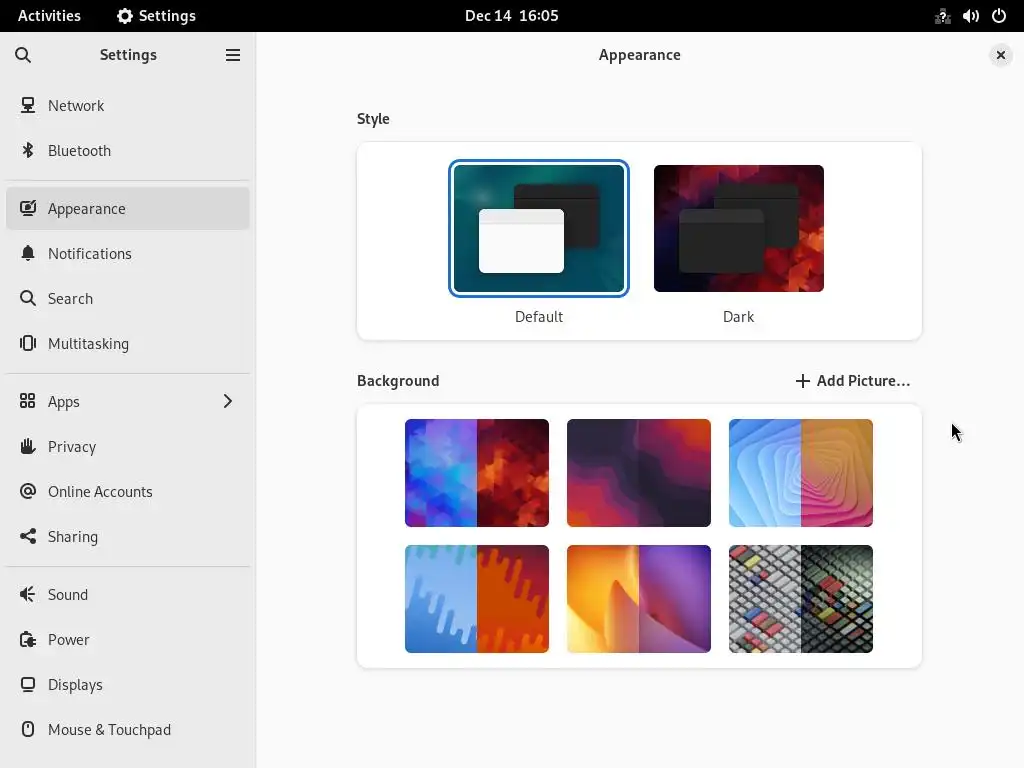Click the Privacy hand icon
The height and width of the screenshot is (768, 1024).
point(27,446)
